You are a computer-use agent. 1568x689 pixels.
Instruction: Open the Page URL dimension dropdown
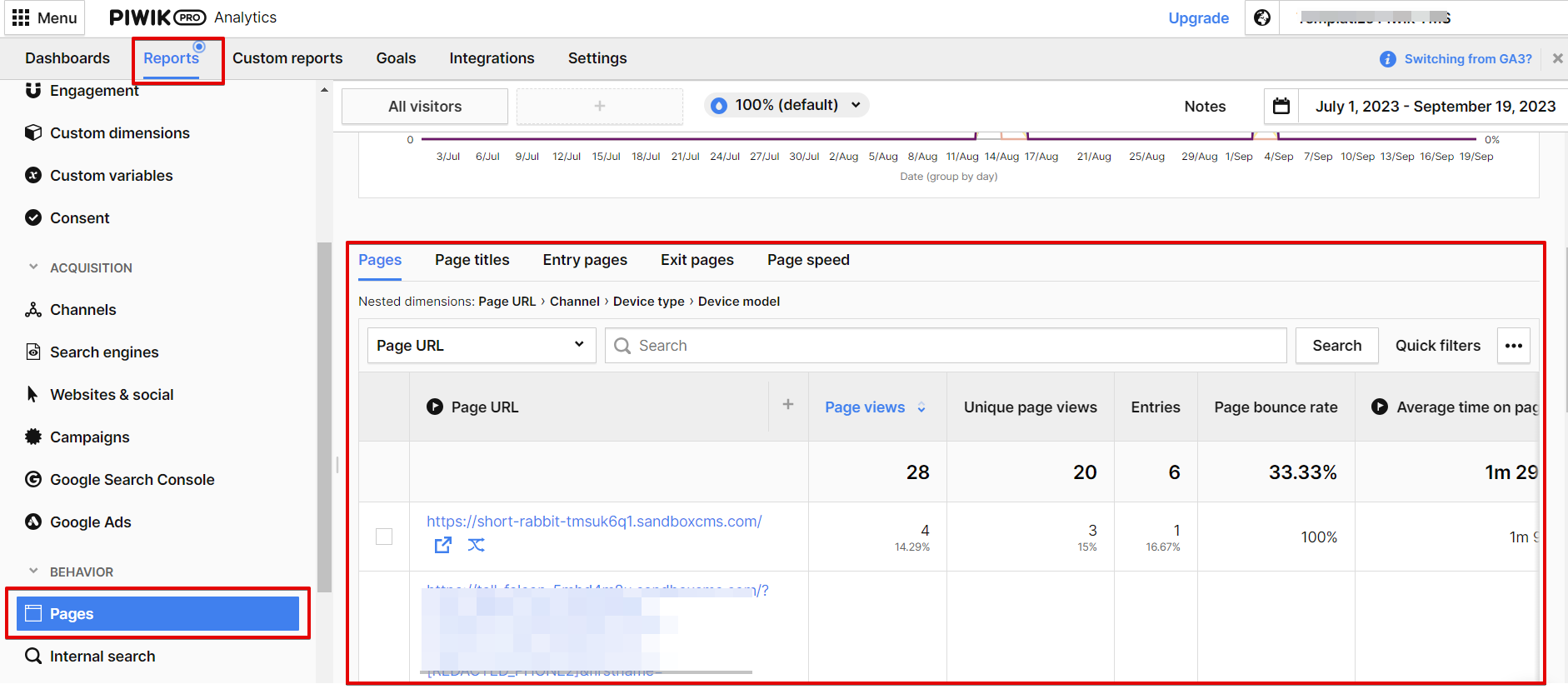(x=482, y=345)
